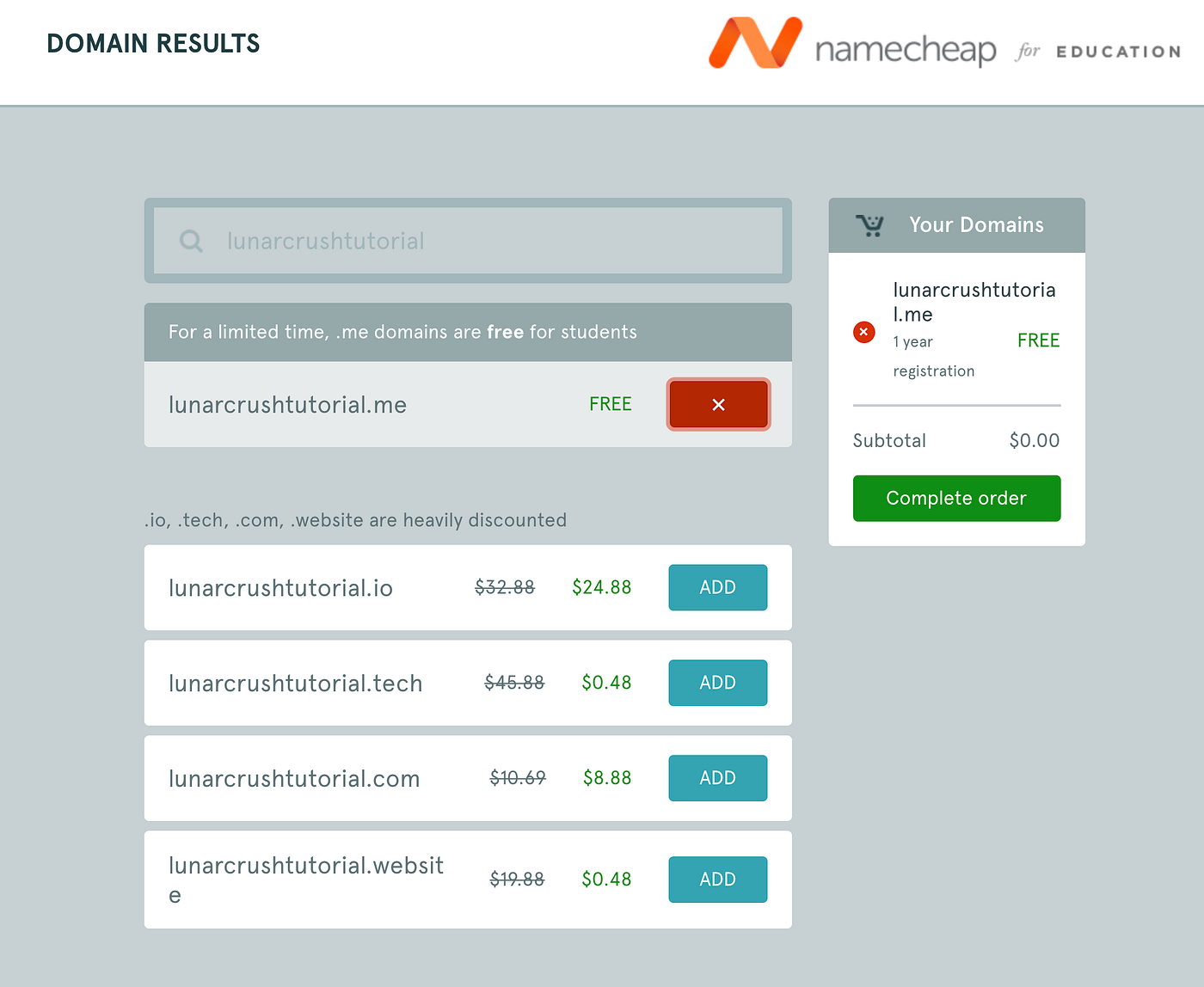Click lunarcrushtutorial.me in Your Domains cart
1204x987 pixels.
974,302
